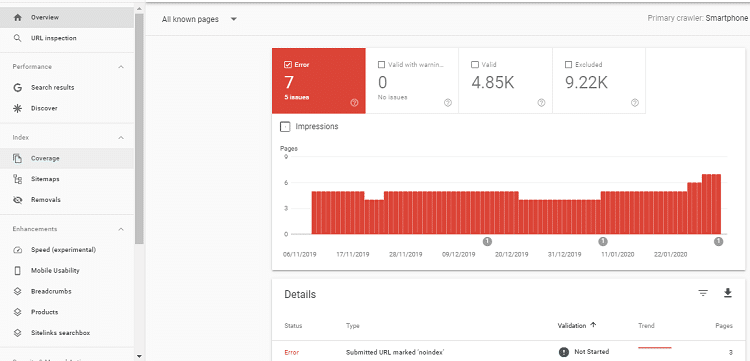Click the Coverage pages icon
Image resolution: width=750 pixels, height=361 pixels.
pyautogui.click(x=18, y=158)
